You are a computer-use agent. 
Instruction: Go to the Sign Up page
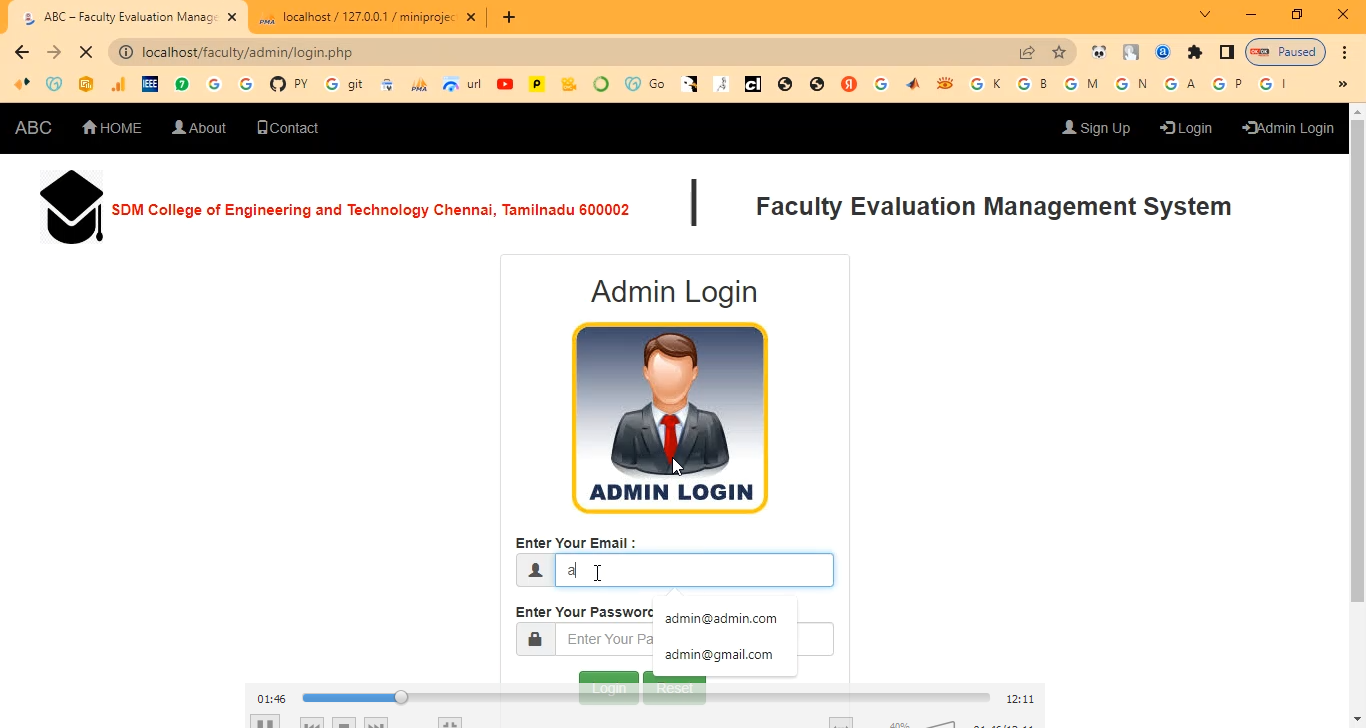(1096, 128)
